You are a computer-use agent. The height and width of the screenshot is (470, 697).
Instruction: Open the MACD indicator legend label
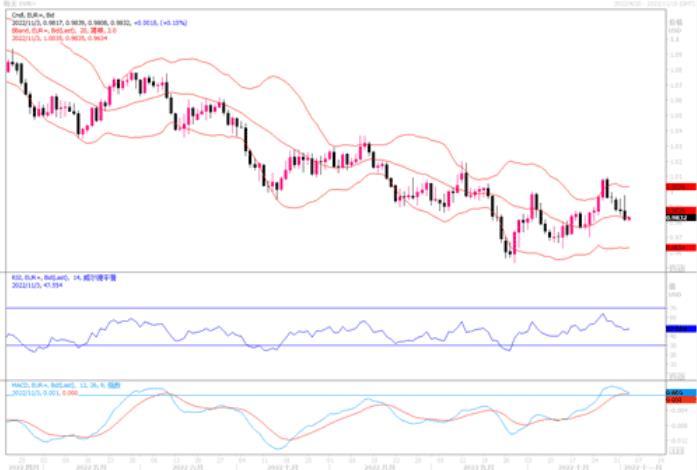[x=50, y=382]
